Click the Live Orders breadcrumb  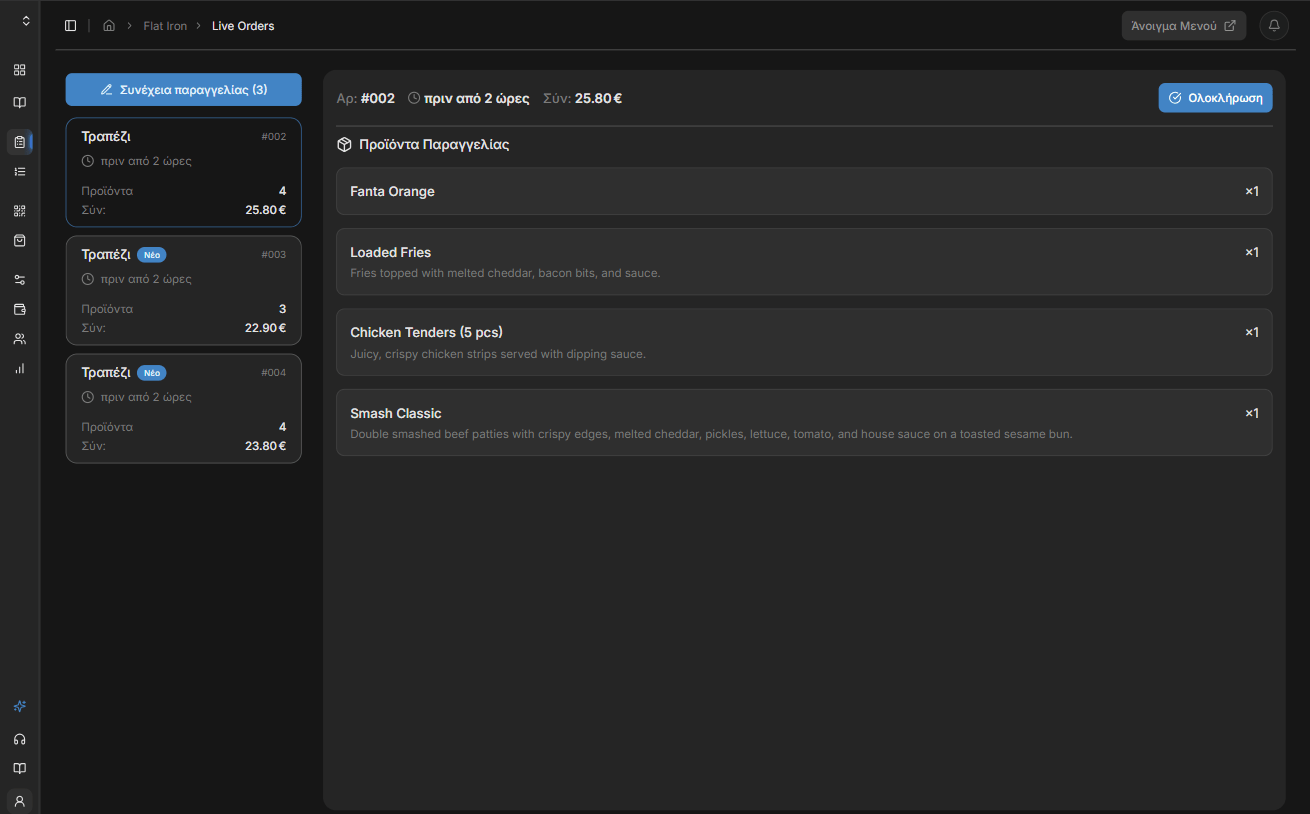(x=243, y=26)
